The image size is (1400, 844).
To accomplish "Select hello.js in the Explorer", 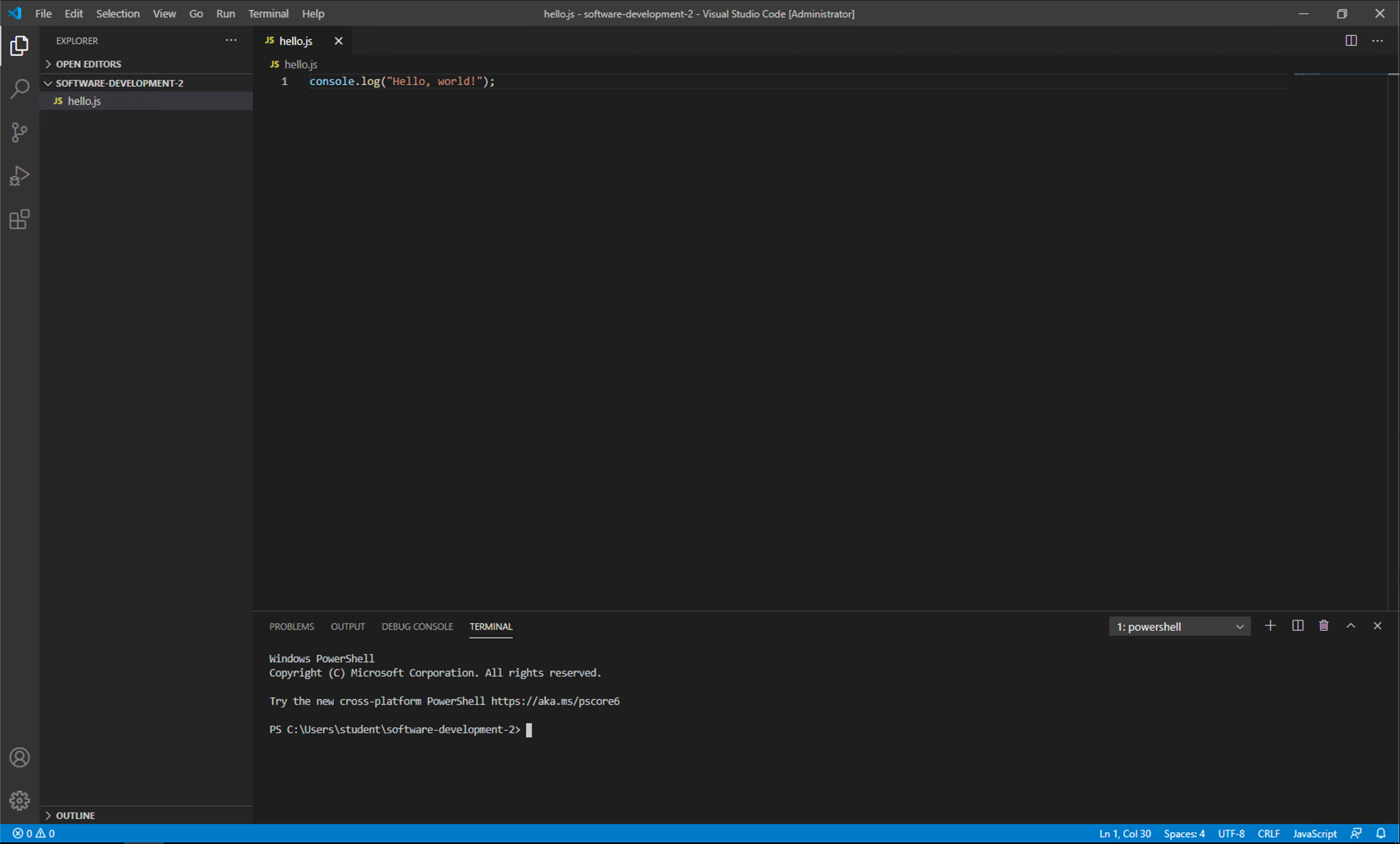I will coord(84,101).
